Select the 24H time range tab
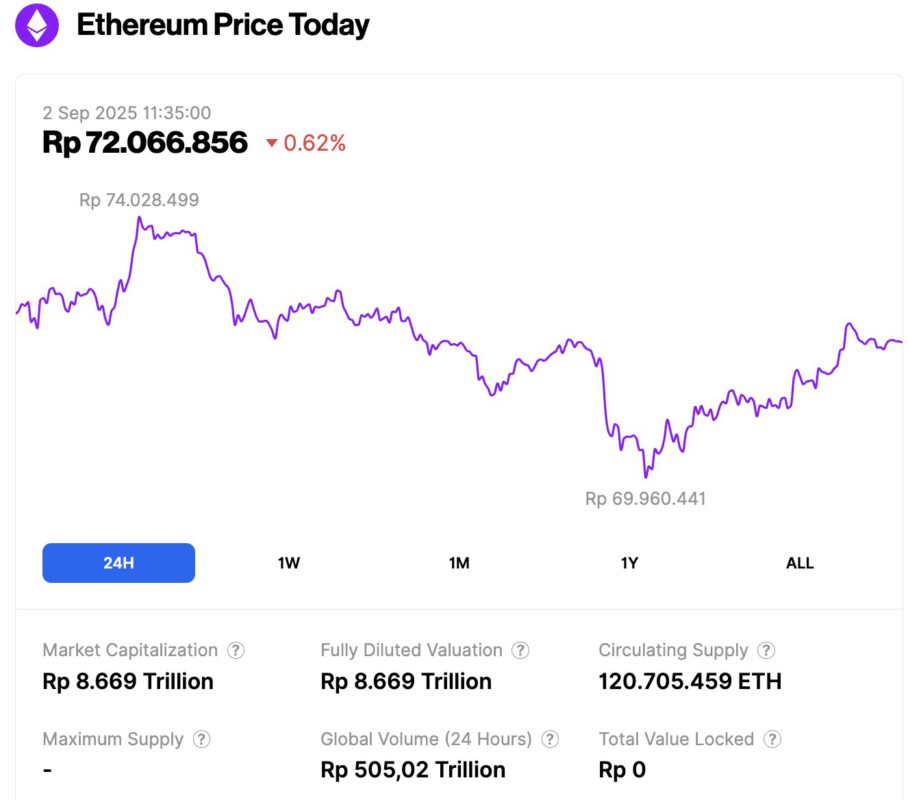The image size is (908, 800). coord(118,563)
